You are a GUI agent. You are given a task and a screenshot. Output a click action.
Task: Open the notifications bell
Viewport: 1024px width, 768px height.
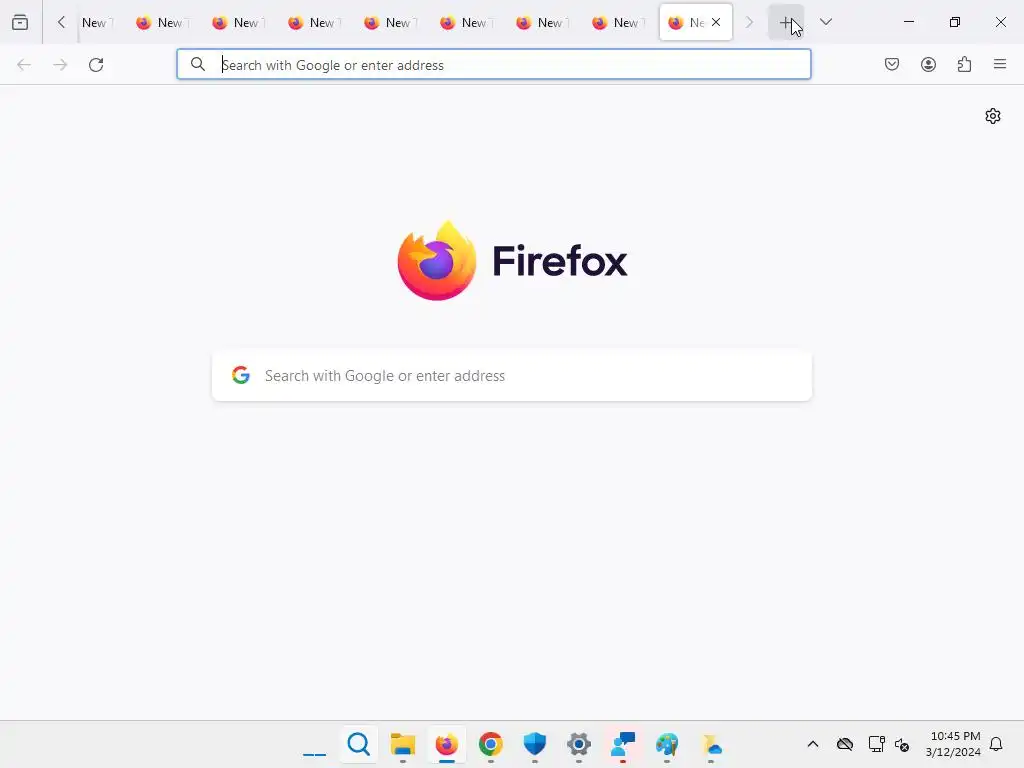tap(996, 744)
